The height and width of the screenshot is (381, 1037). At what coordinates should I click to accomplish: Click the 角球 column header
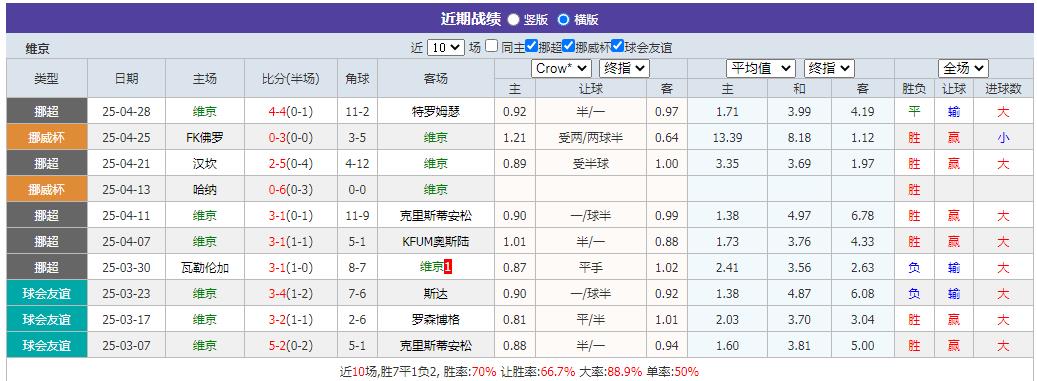coord(357,79)
